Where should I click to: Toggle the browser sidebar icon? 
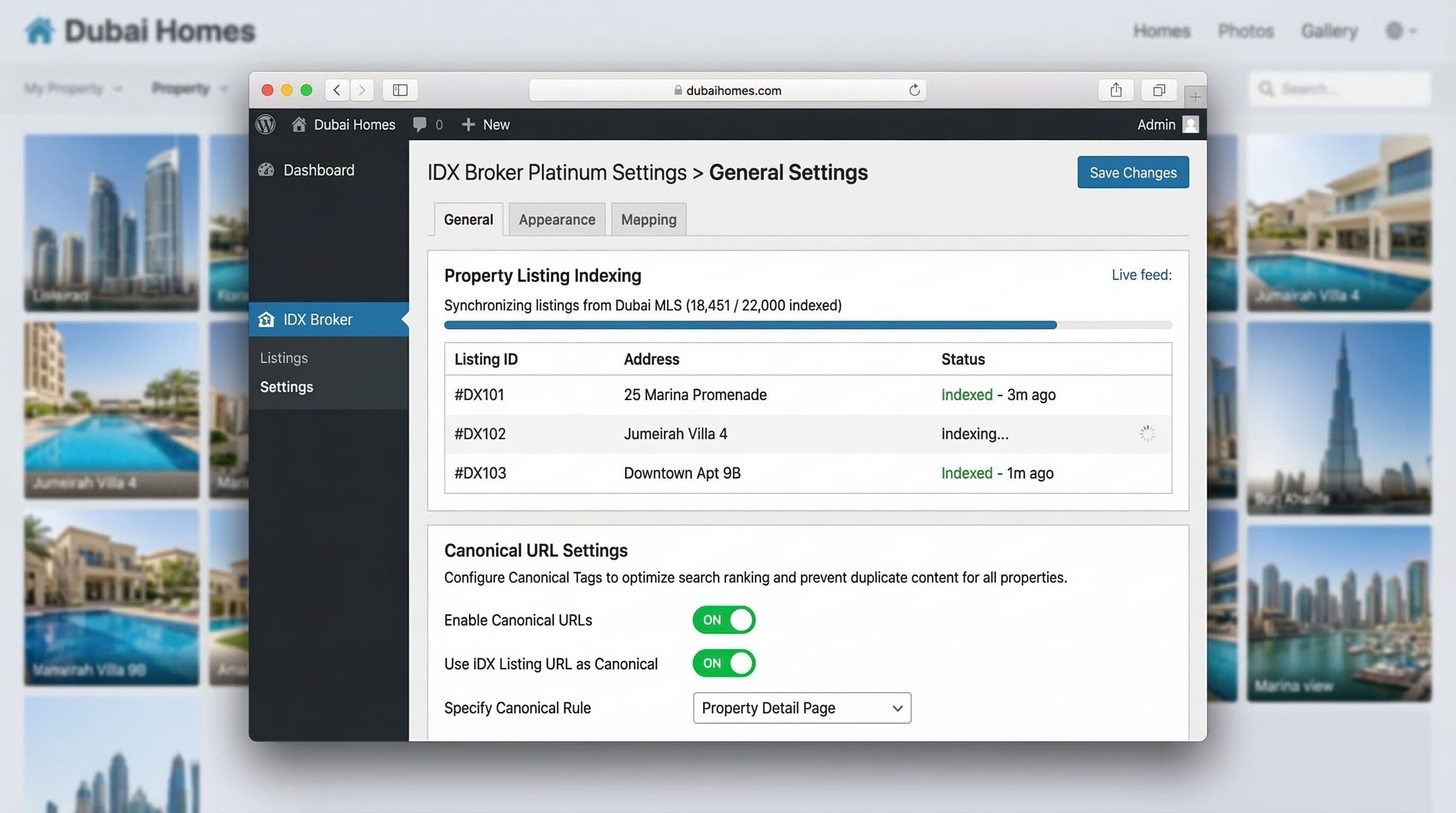coord(400,90)
